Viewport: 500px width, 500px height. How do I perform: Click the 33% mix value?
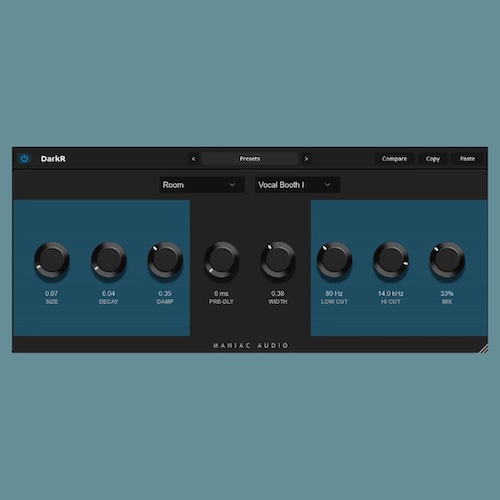point(447,293)
